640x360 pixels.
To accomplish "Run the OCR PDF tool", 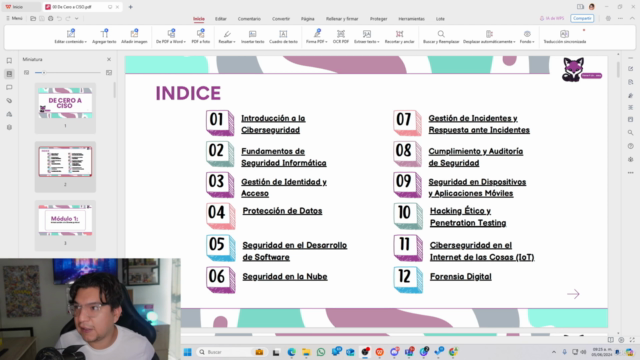I will [x=340, y=36].
